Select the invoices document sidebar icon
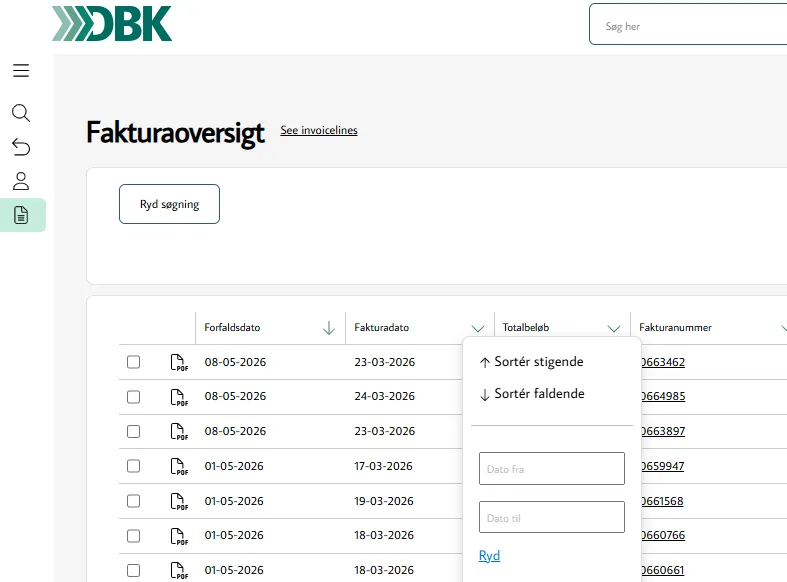The height and width of the screenshot is (582, 787). click(21, 215)
